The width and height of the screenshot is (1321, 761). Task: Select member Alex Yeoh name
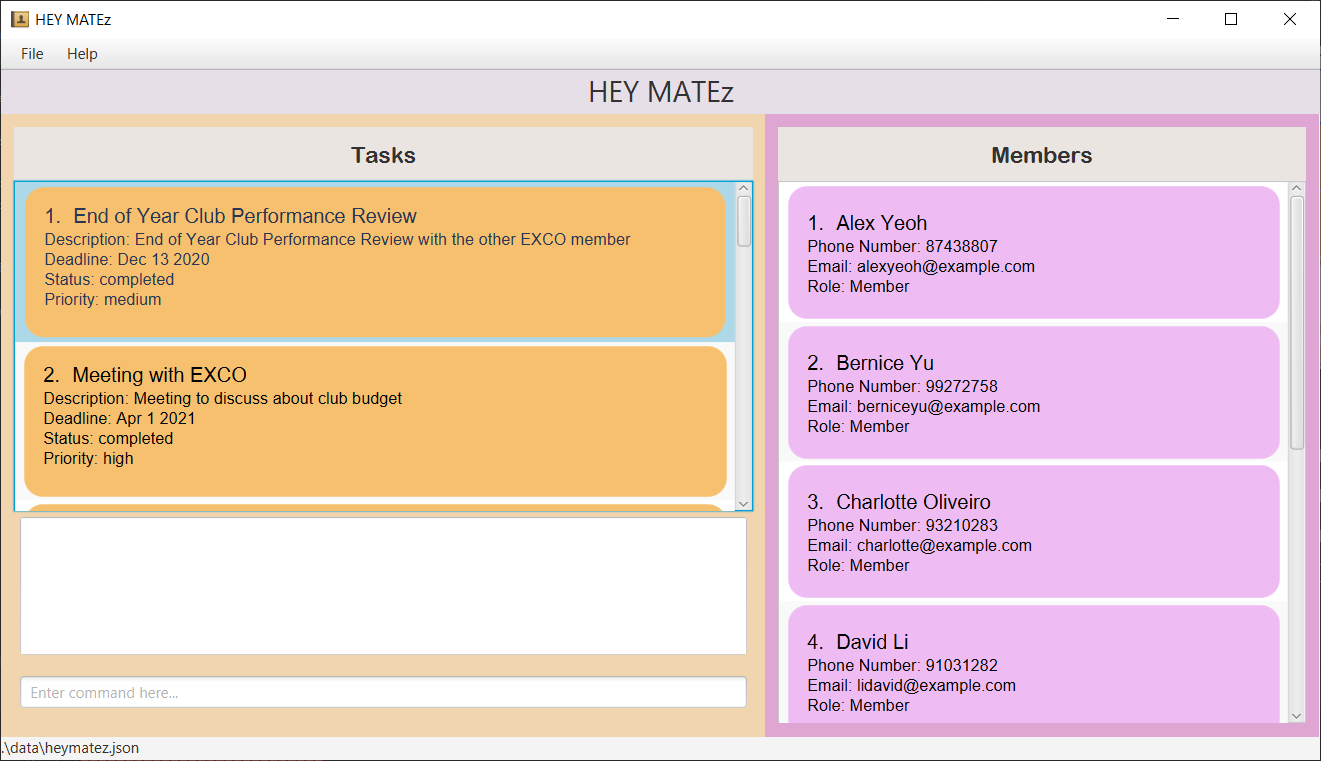[x=881, y=223]
